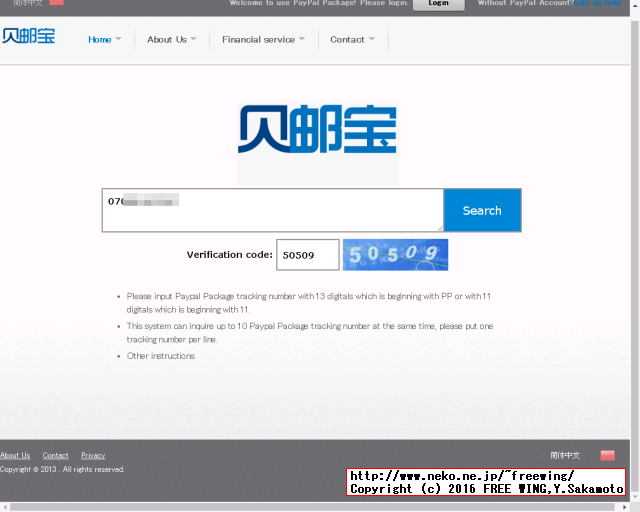Open the About Us footer link
The image size is (640, 512).
pos(15,455)
